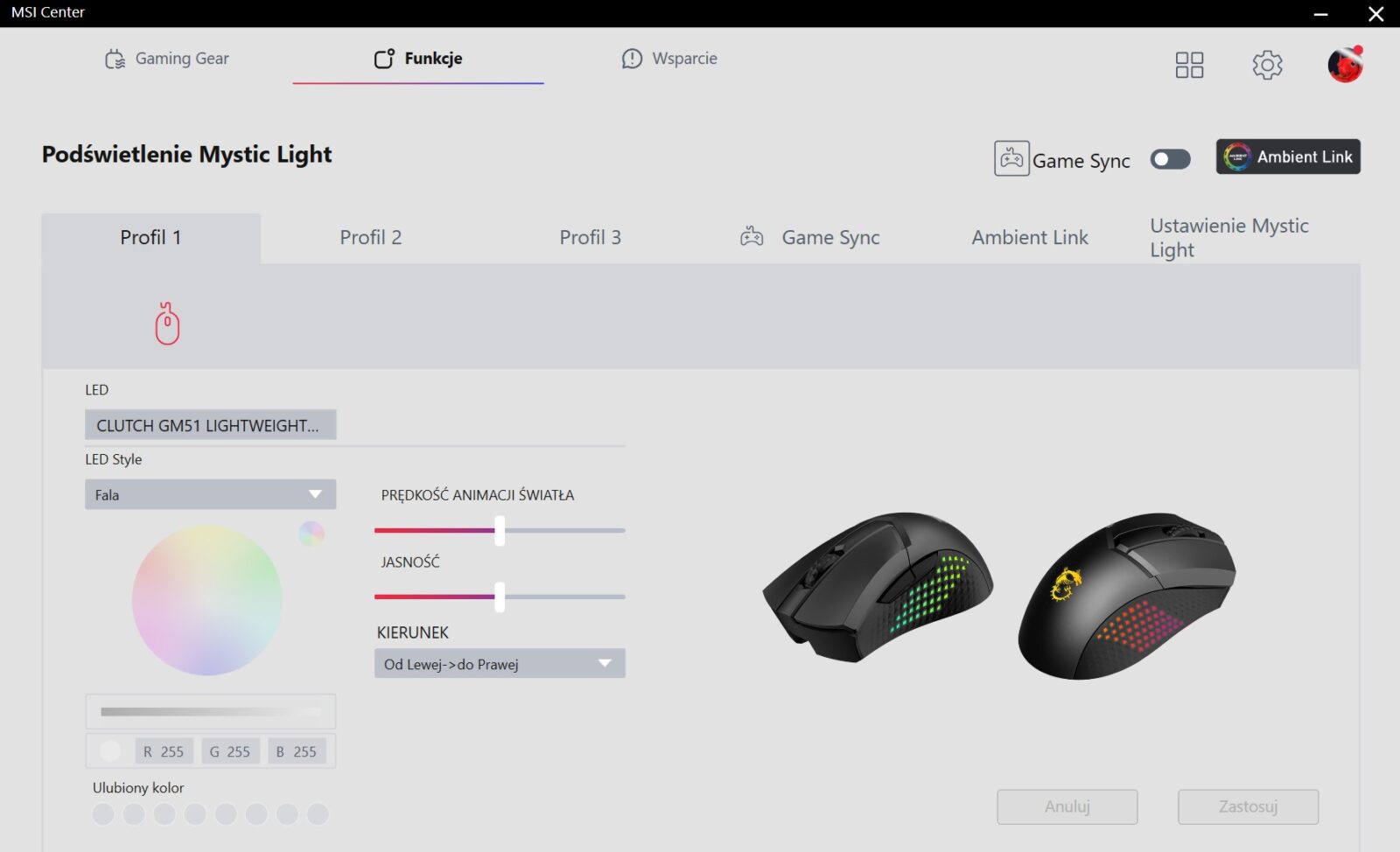Select the first Ulubiony kolor swatch
1400x852 pixels.
103,814
